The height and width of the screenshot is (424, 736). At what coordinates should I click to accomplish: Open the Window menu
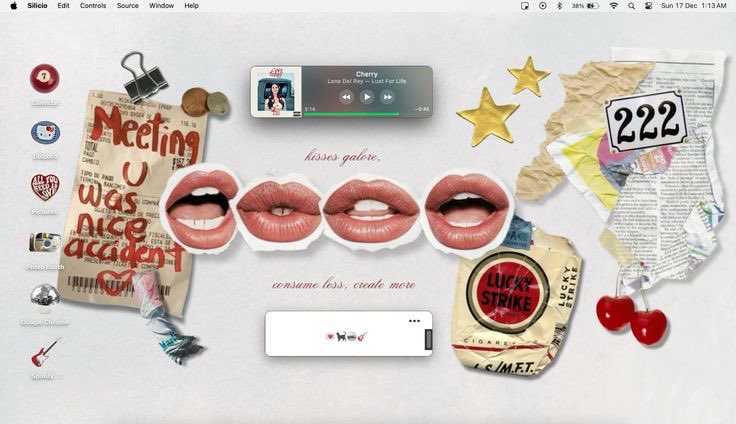click(x=161, y=6)
